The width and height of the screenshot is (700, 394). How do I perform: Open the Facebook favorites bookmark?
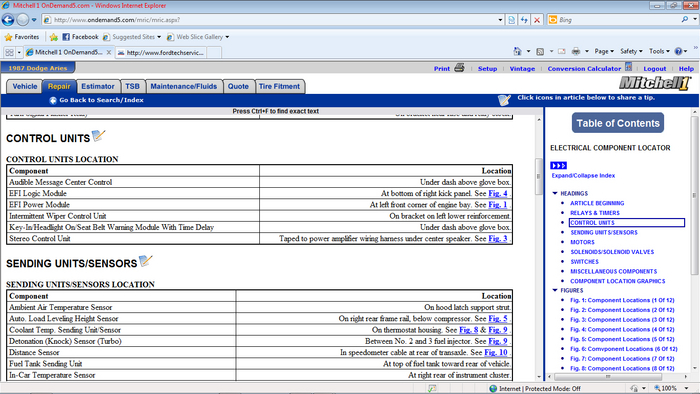pyautogui.click(x=80, y=37)
